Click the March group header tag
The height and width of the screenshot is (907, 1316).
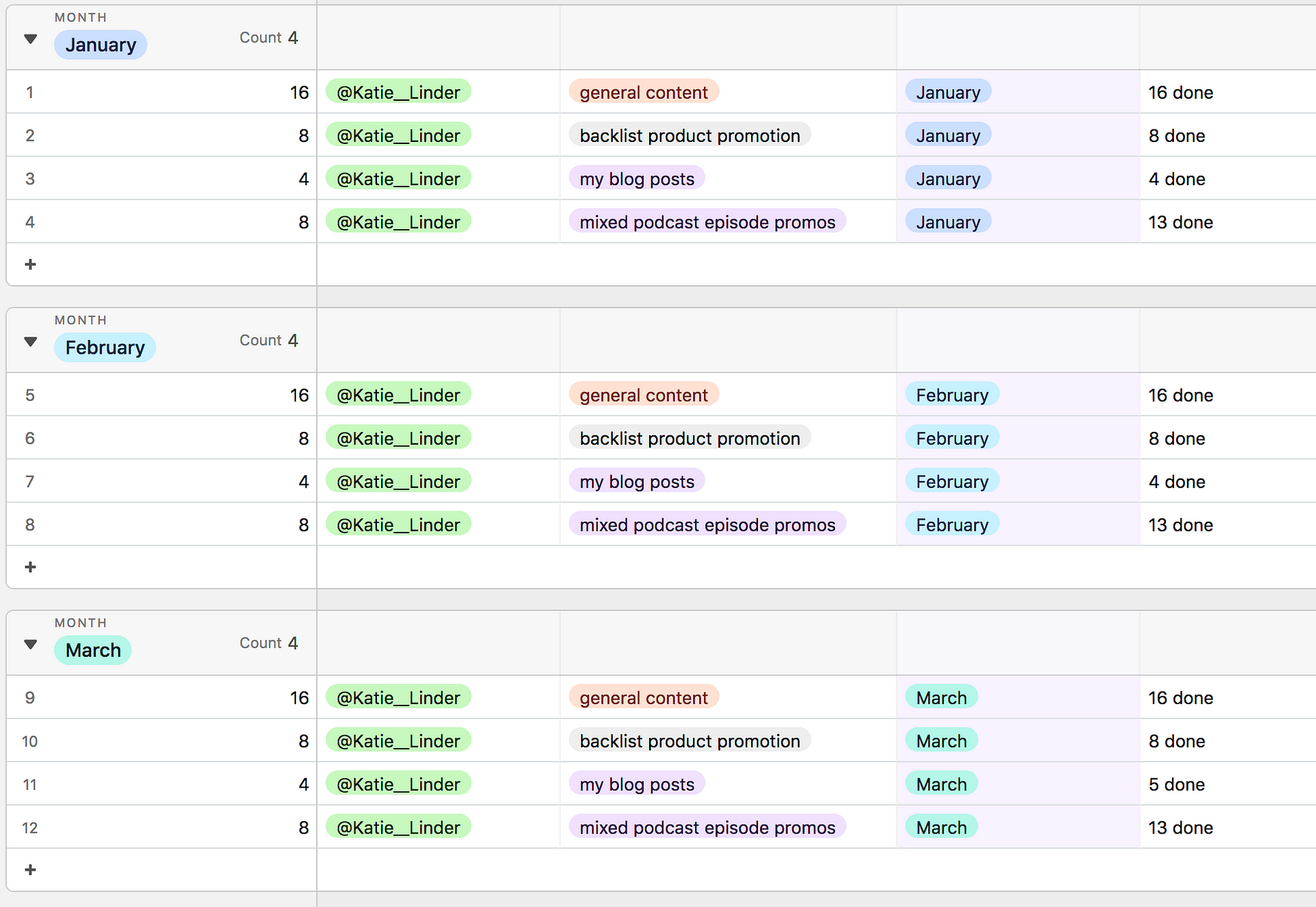coord(93,650)
